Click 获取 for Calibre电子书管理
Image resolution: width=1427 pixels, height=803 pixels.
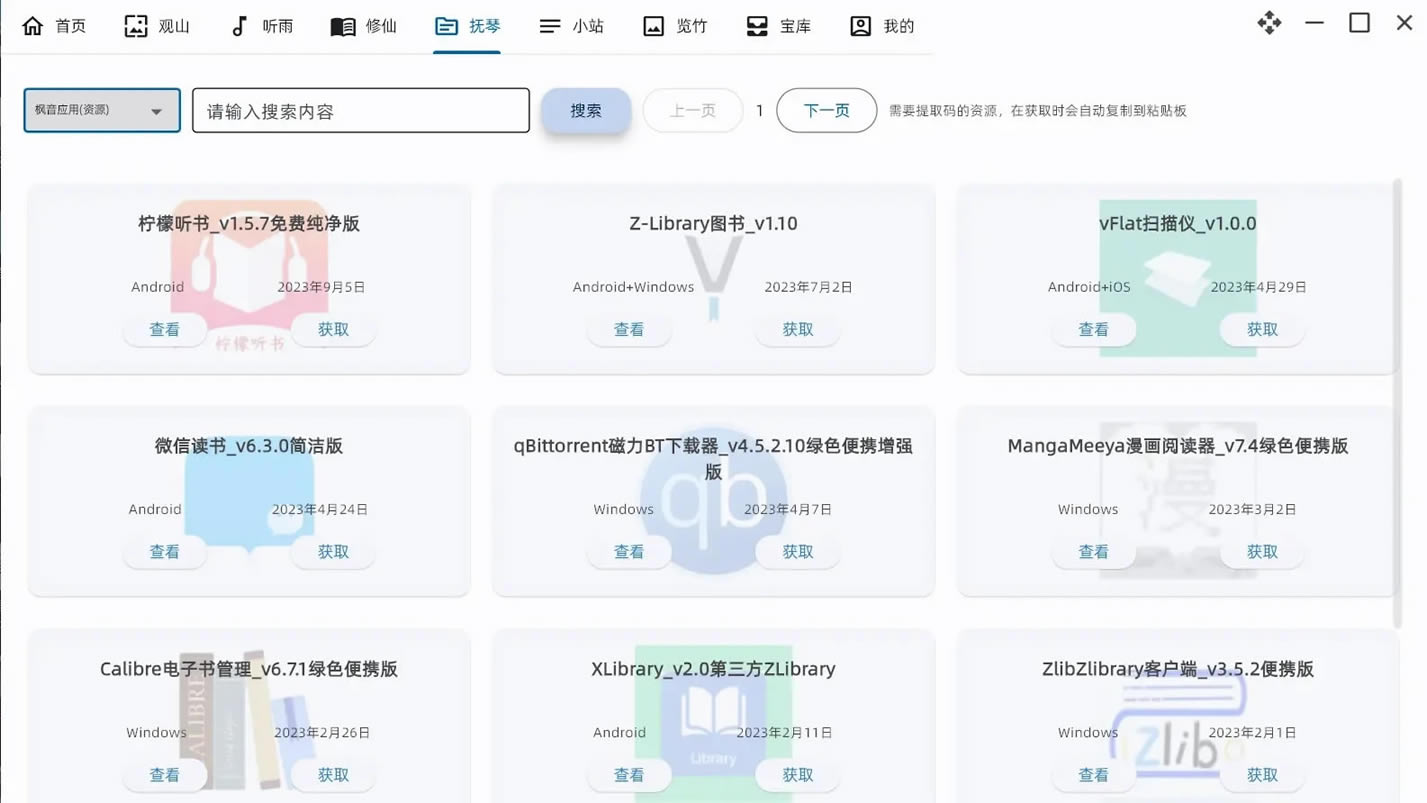[334, 774]
